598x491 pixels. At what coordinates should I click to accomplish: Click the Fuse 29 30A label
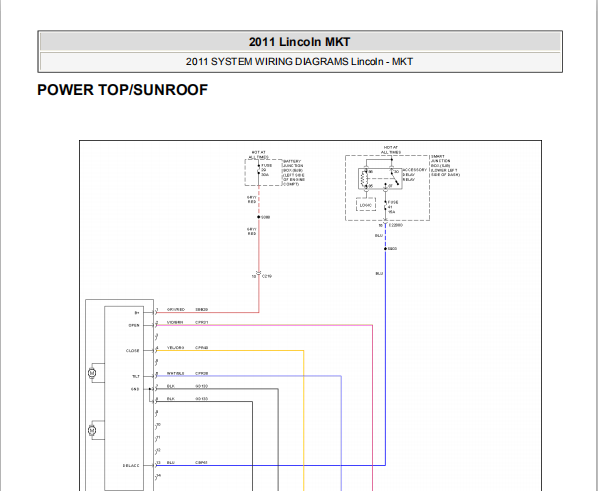pos(267,170)
